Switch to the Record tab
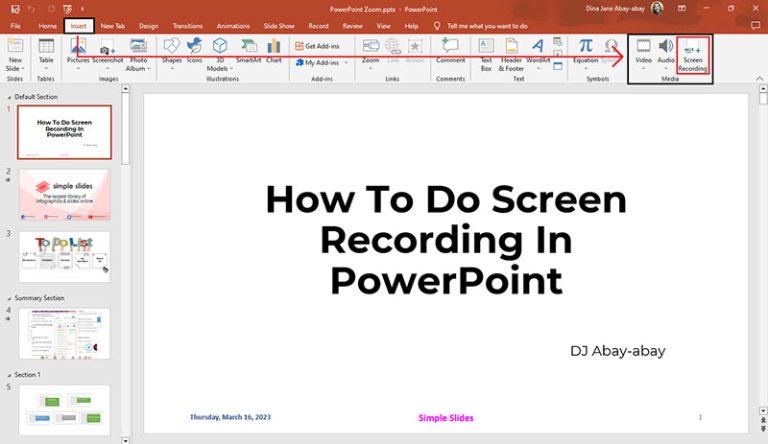Image resolution: width=768 pixels, height=444 pixels. pyautogui.click(x=318, y=26)
